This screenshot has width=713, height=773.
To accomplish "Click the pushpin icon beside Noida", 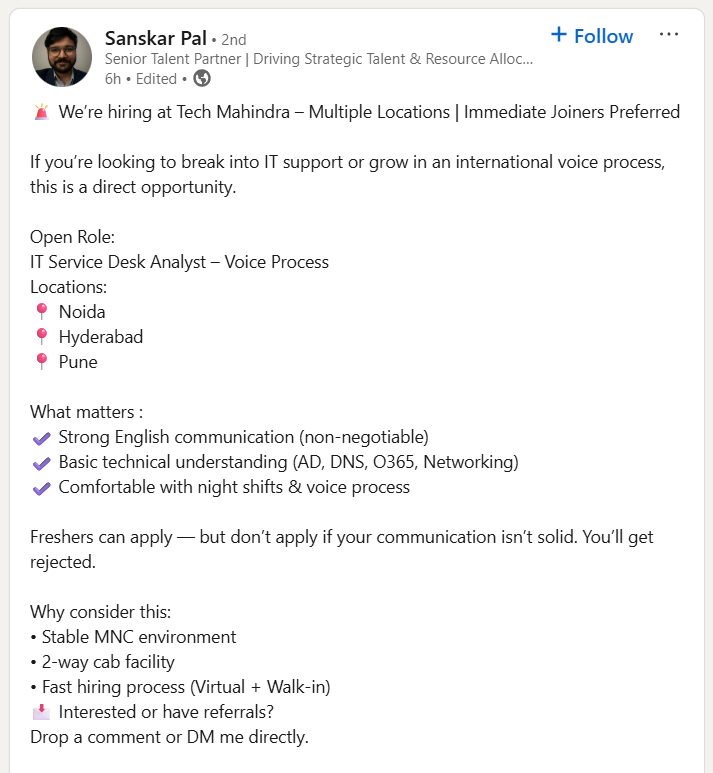I will tap(41, 312).
